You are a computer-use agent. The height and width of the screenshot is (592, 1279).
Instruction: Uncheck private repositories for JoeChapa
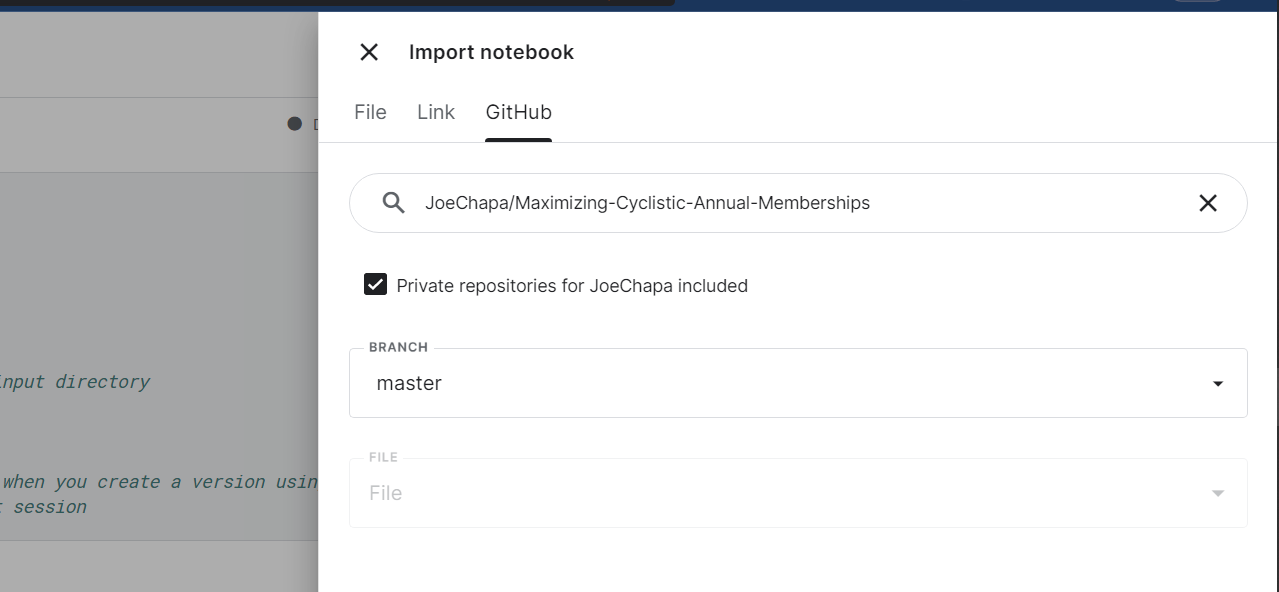click(375, 285)
